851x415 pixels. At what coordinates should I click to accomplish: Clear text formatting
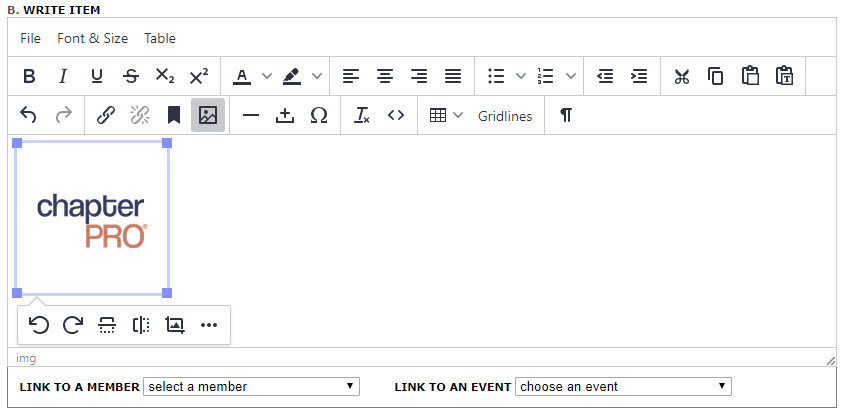click(x=361, y=116)
